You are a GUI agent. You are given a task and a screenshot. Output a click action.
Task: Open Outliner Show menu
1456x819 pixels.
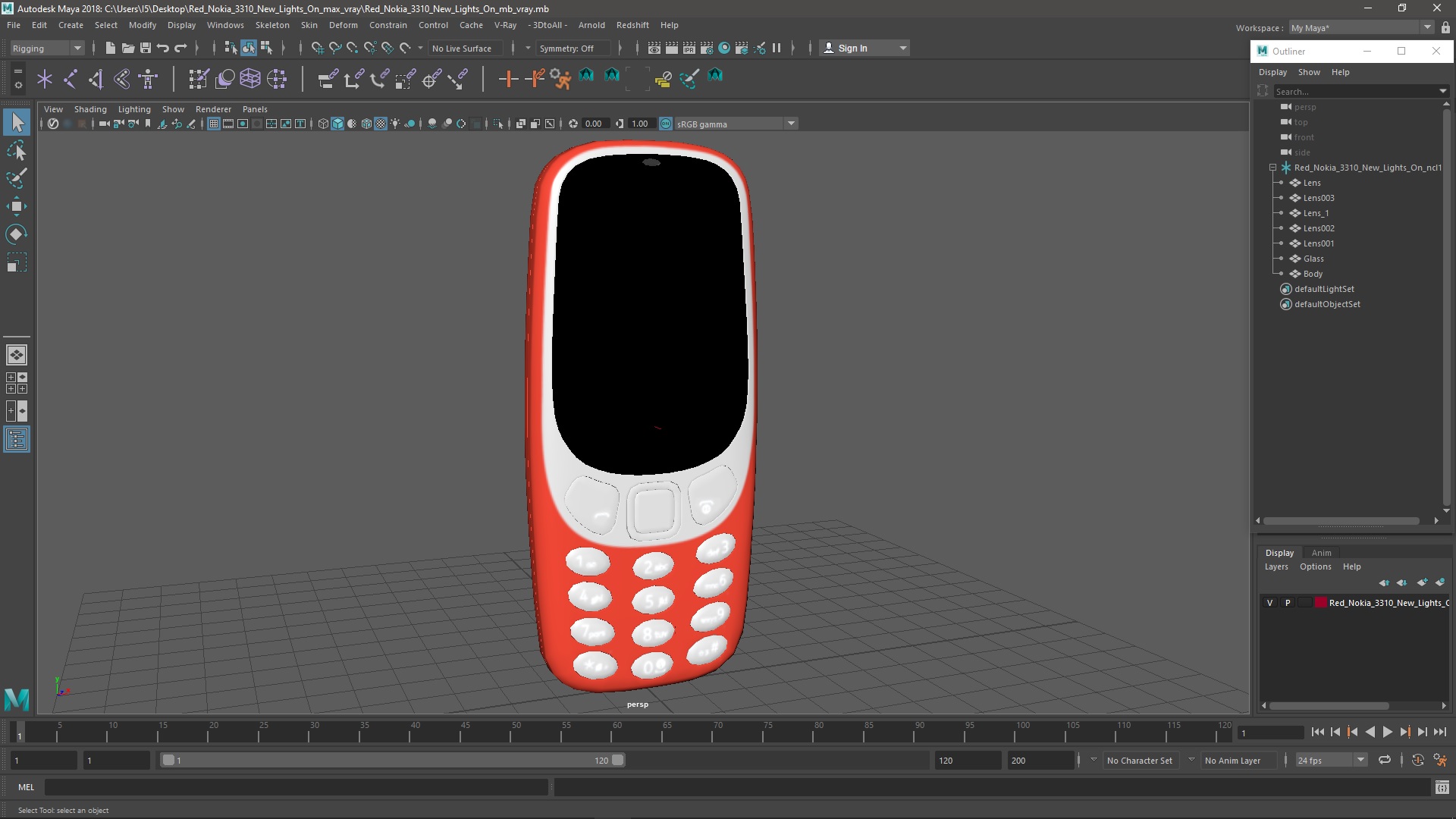[x=1309, y=72]
